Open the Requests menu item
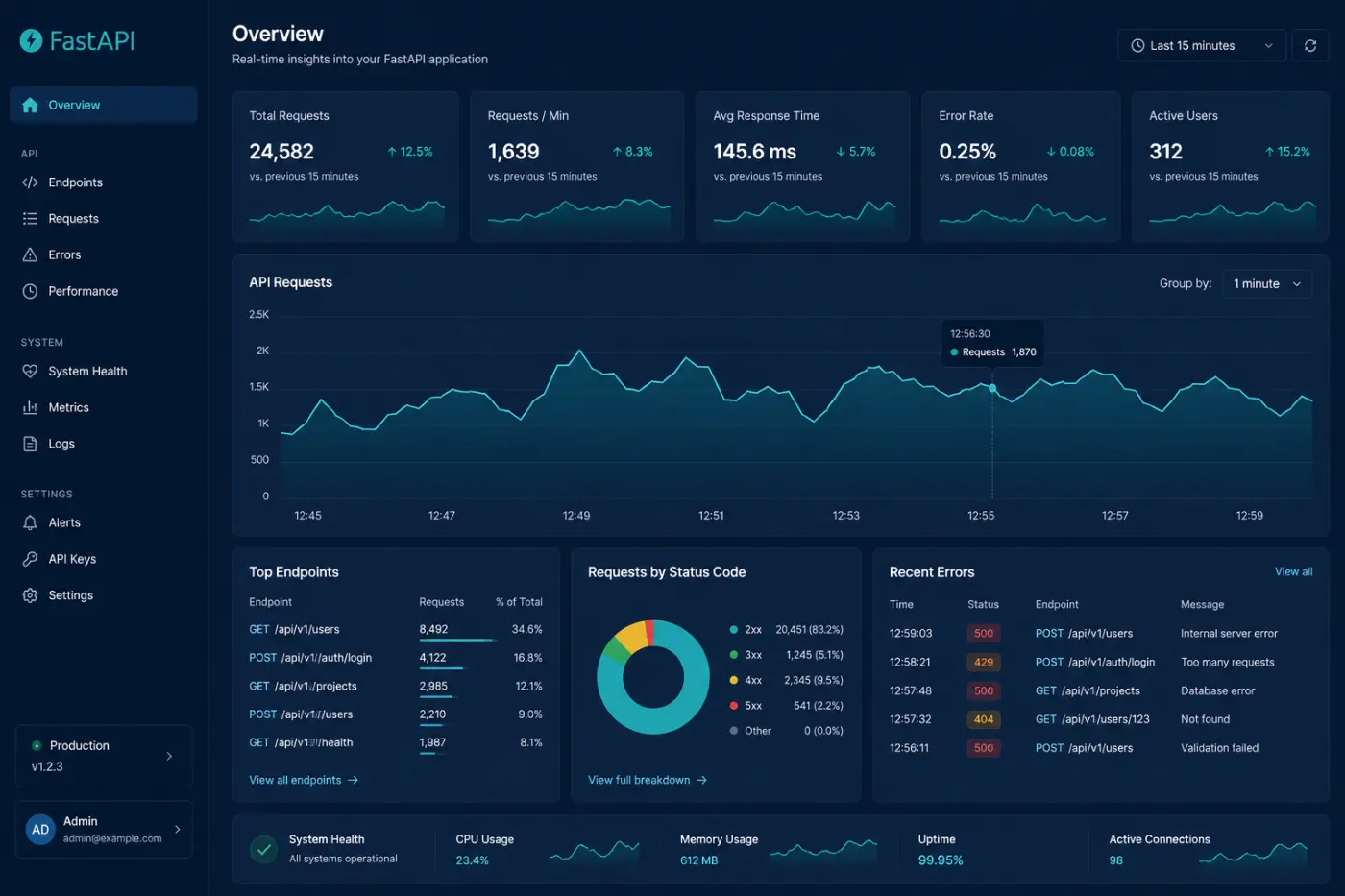This screenshot has width=1345, height=896. click(104, 219)
